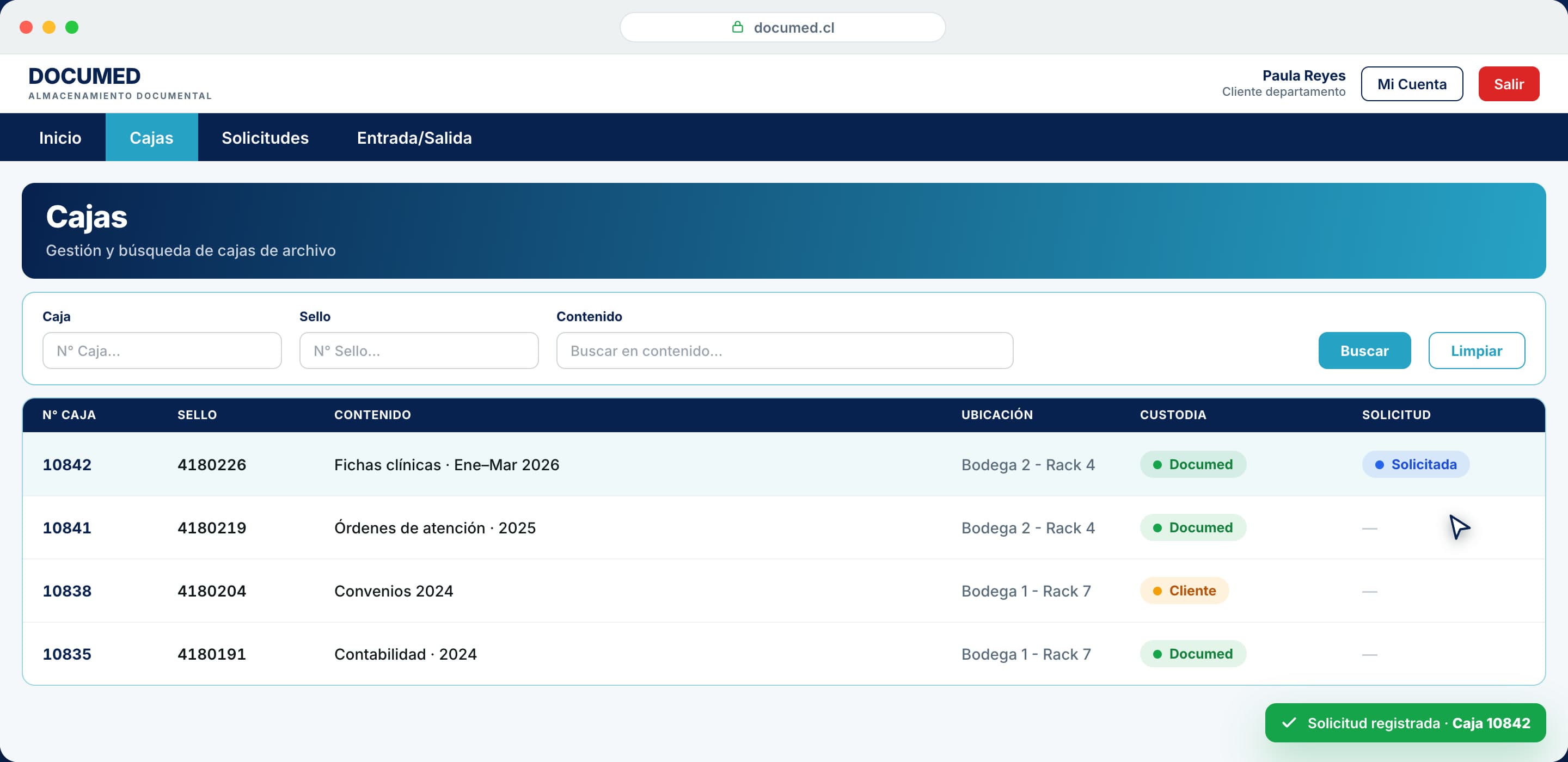Click the Solicitud registrada toast notification
Screen dimensions: 1568x762
tap(1405, 722)
